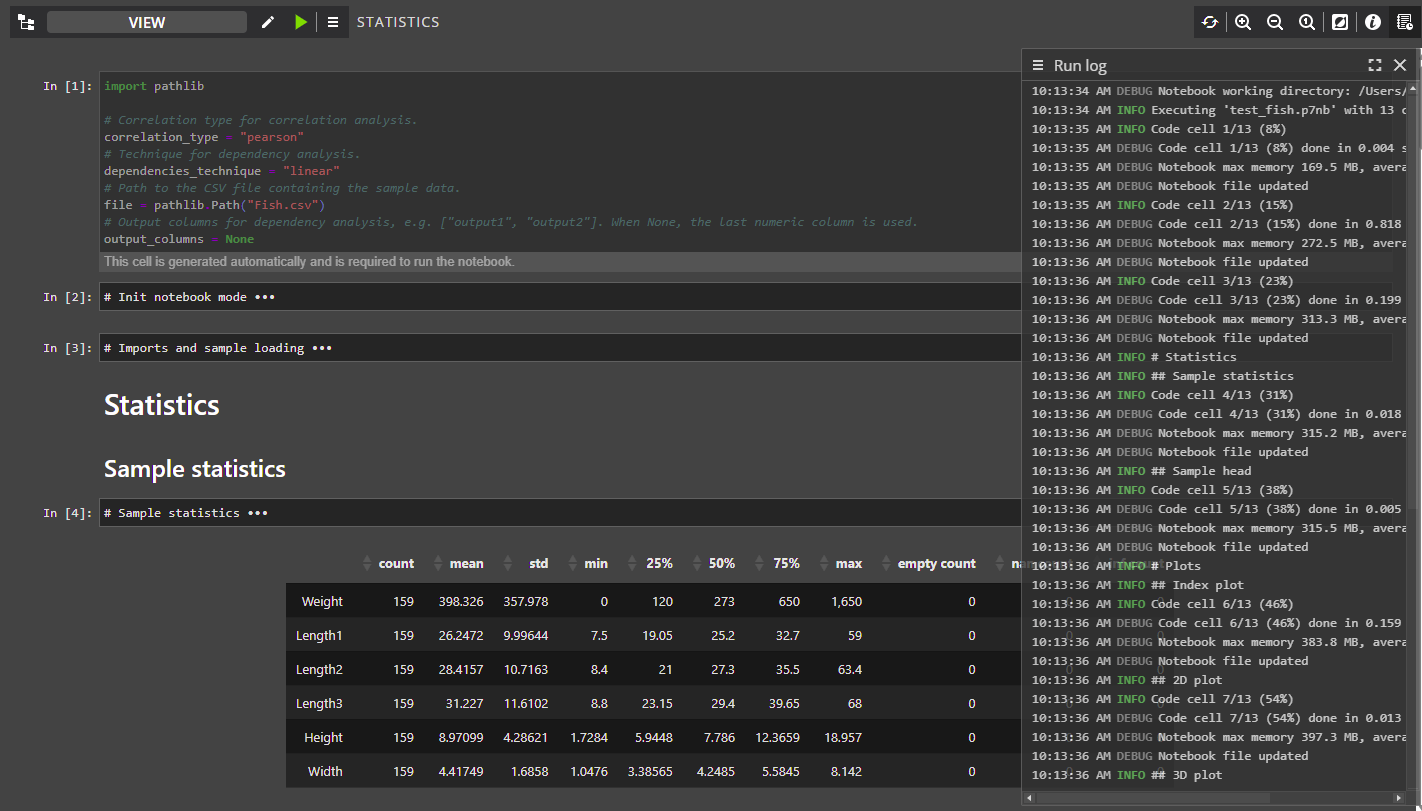Open the hamburger menu next to play

pyautogui.click(x=333, y=22)
